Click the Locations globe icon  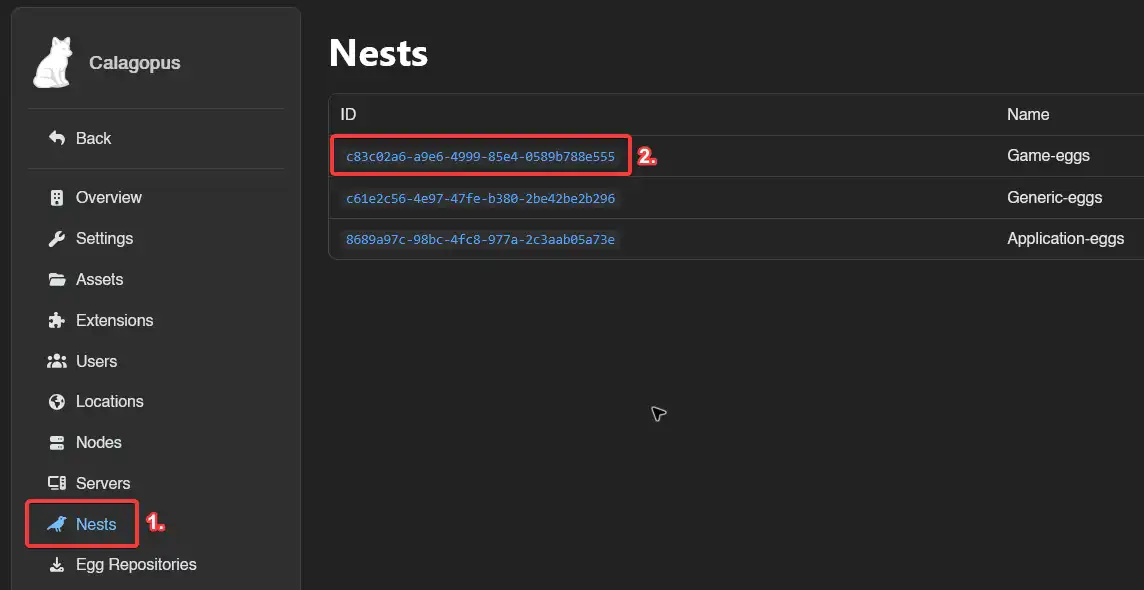point(57,402)
